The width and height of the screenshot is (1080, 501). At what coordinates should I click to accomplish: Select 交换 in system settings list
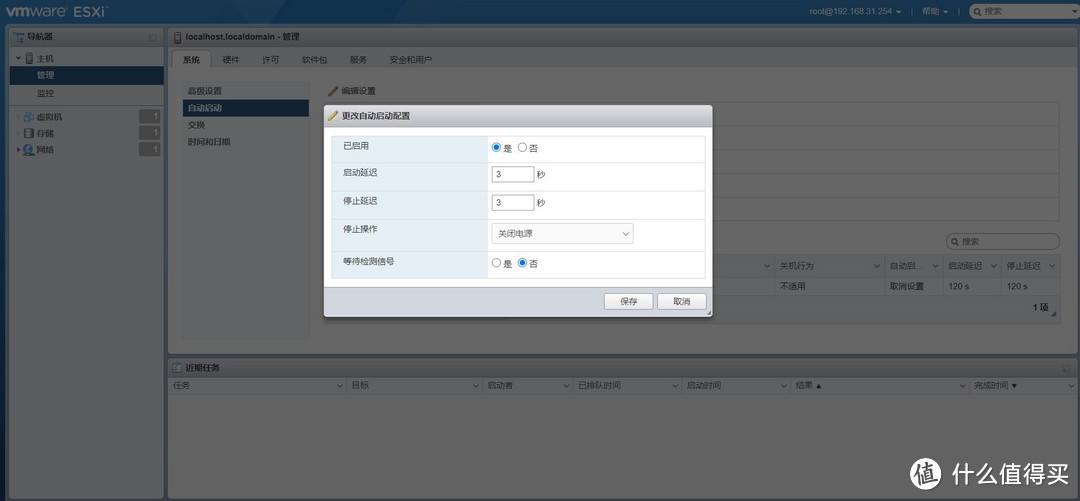tap(245, 125)
